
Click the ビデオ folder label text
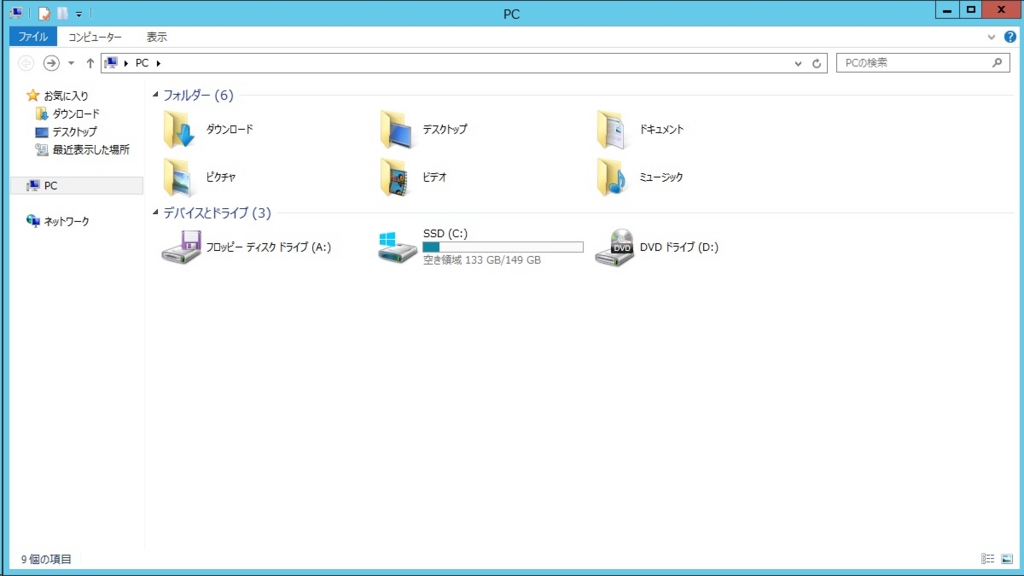[434, 177]
